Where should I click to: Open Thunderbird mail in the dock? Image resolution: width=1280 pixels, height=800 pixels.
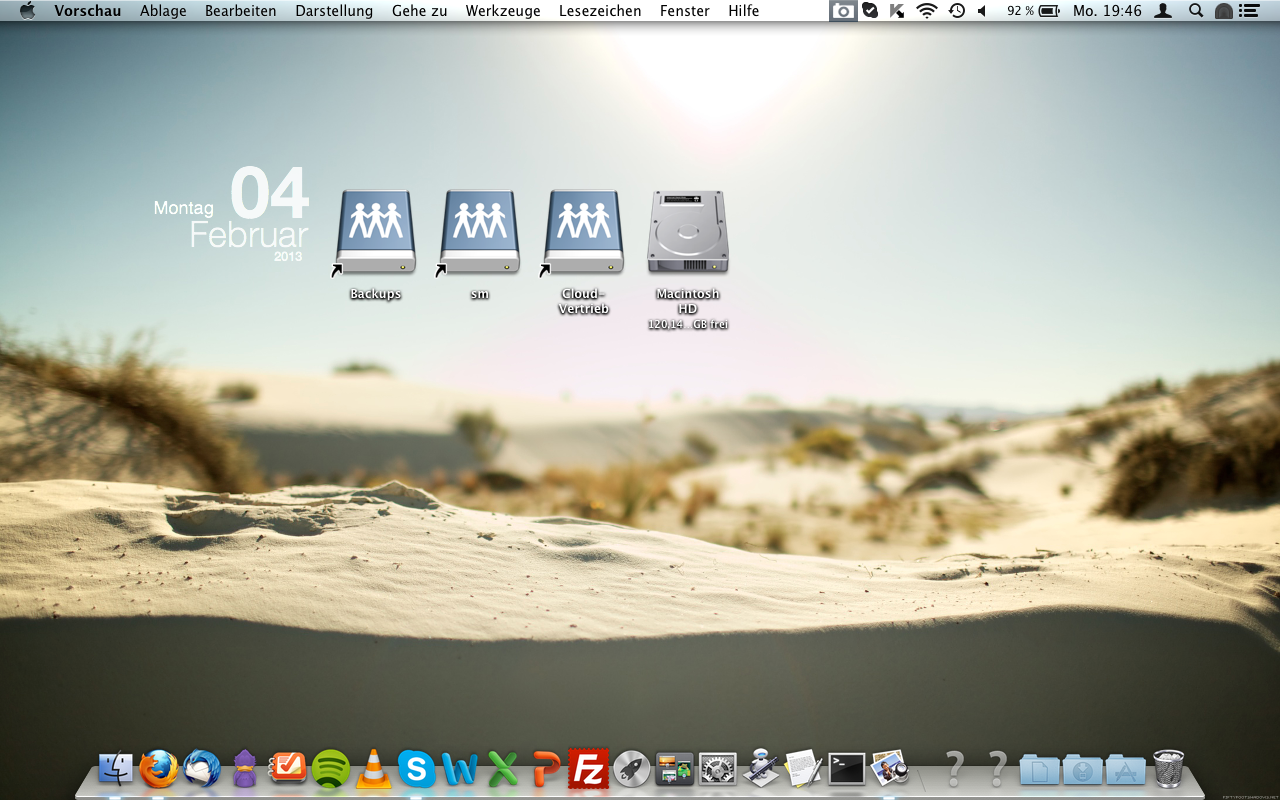[x=201, y=769]
